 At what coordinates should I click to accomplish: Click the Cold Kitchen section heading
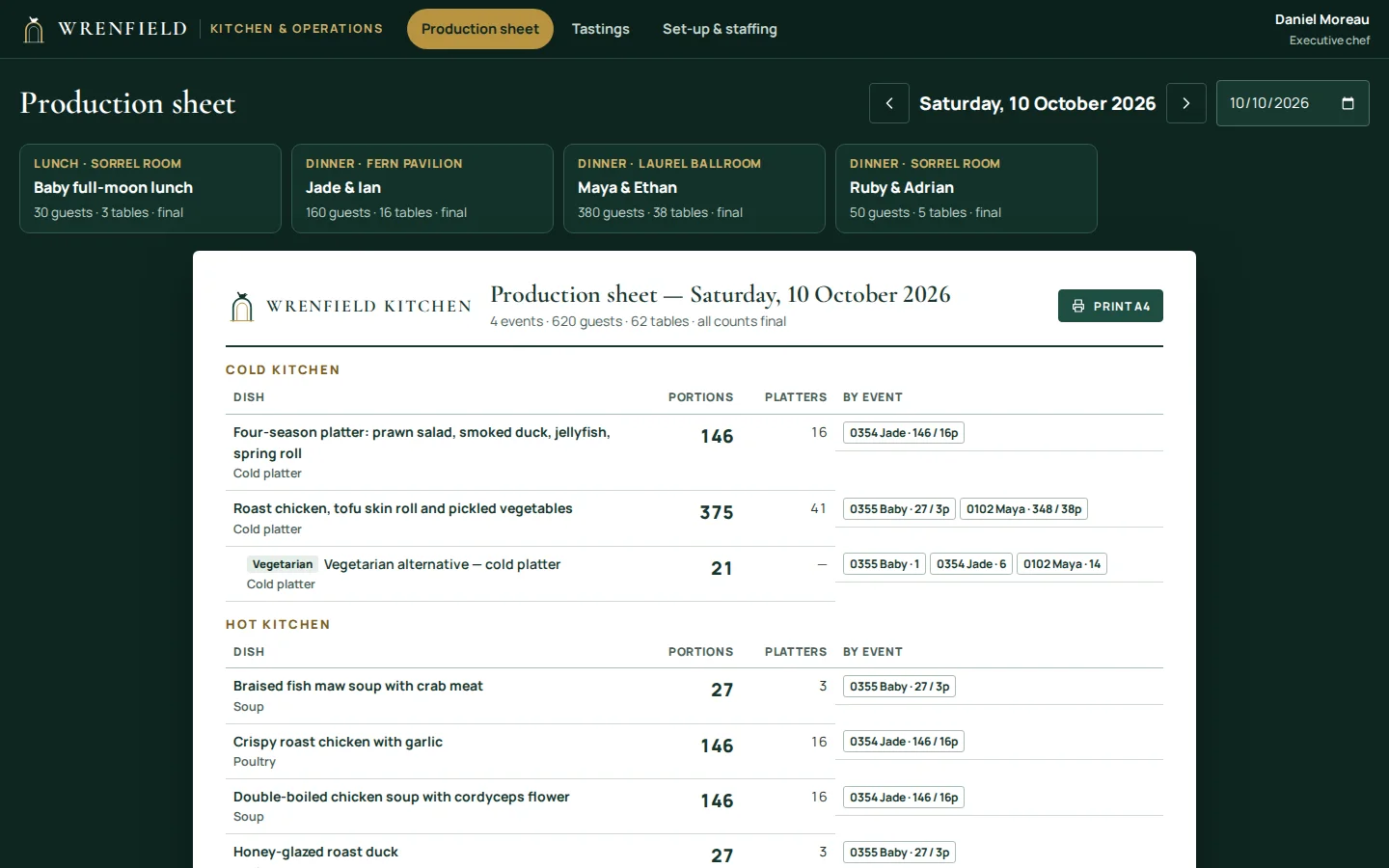(x=283, y=370)
